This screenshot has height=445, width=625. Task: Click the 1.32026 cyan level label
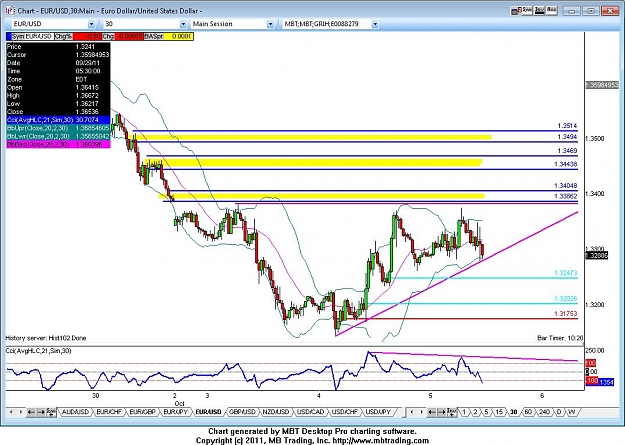coord(566,298)
